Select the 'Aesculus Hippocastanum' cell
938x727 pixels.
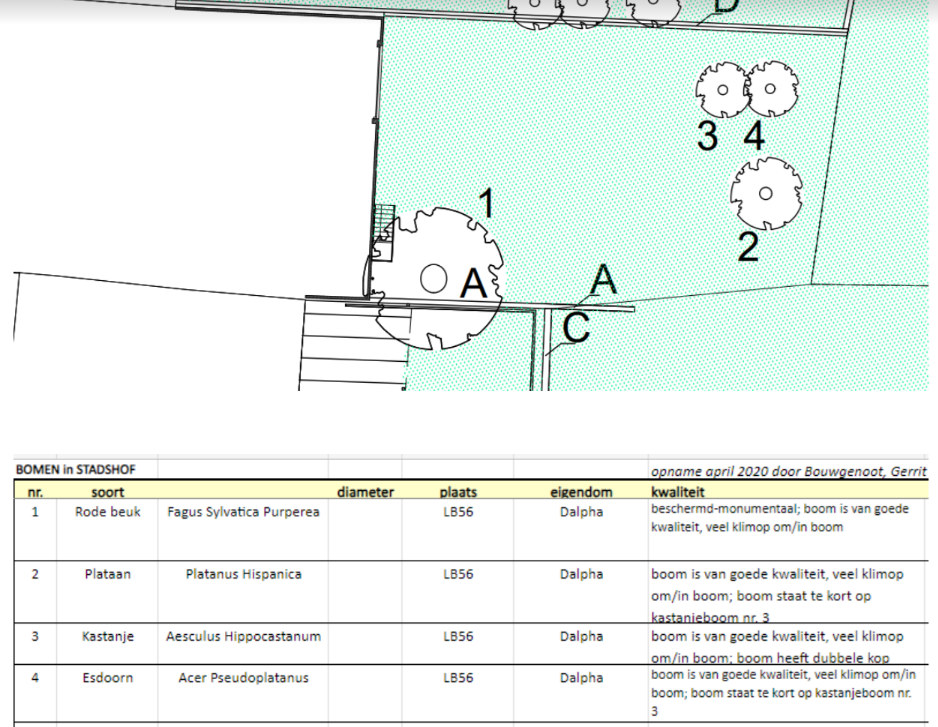click(x=243, y=636)
